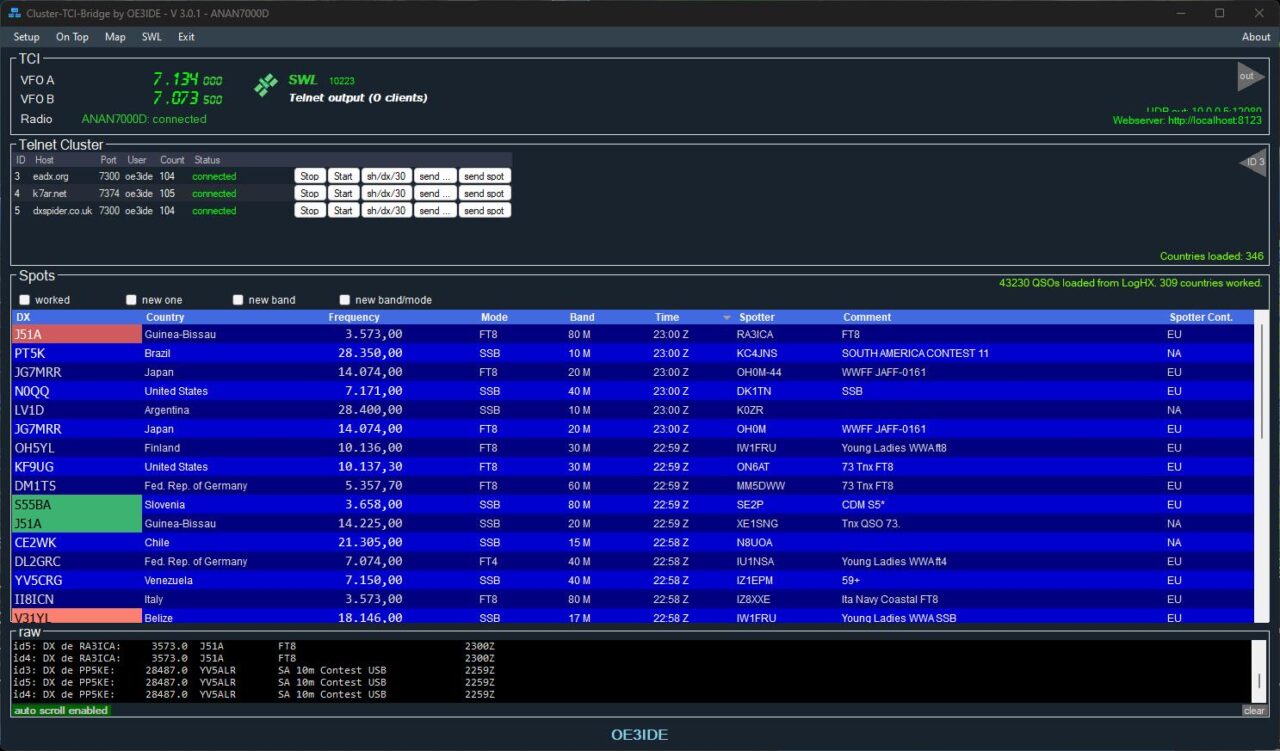This screenshot has width=1280, height=751.
Task: Check the 'new band/mode' checkbox
Action: point(345,300)
